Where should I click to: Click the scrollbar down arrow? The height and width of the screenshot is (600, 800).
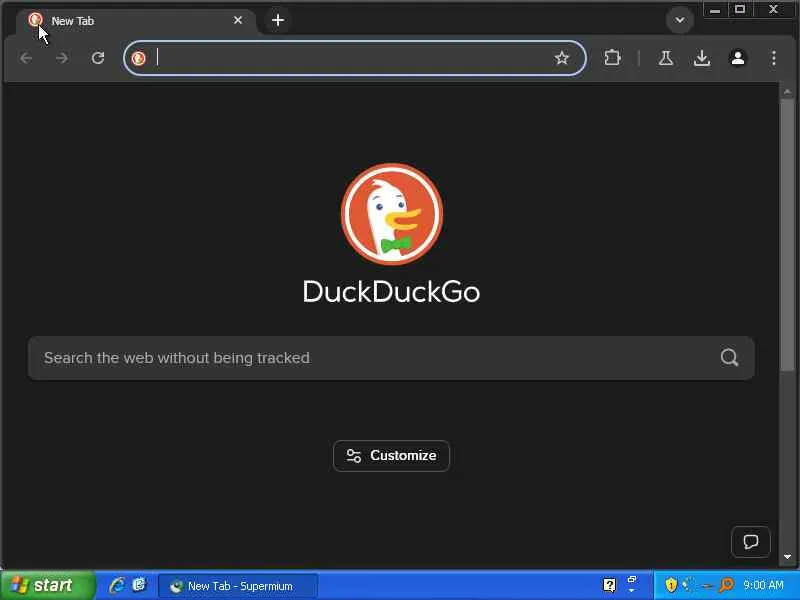(x=787, y=557)
